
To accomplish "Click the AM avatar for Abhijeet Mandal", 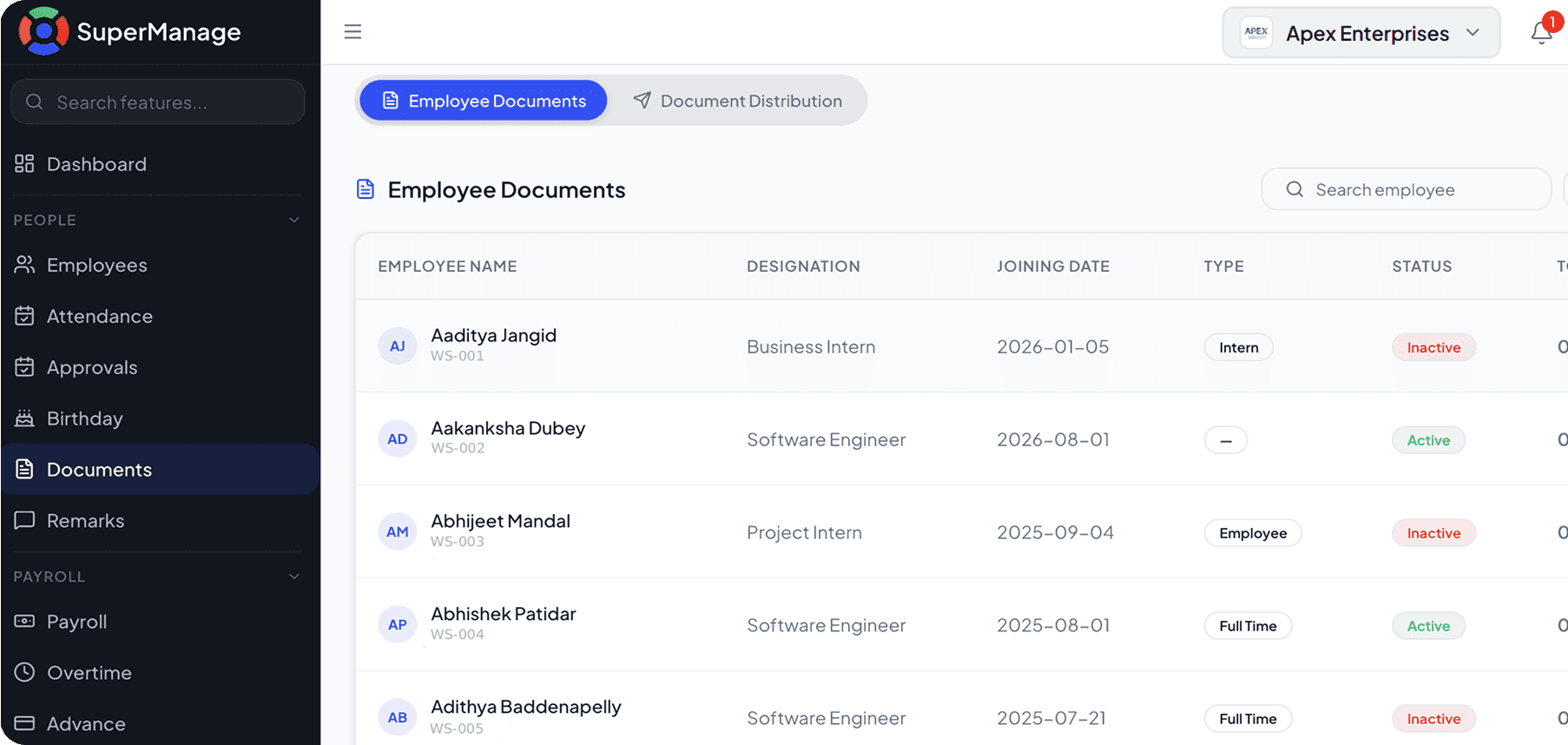I will pyautogui.click(x=398, y=532).
